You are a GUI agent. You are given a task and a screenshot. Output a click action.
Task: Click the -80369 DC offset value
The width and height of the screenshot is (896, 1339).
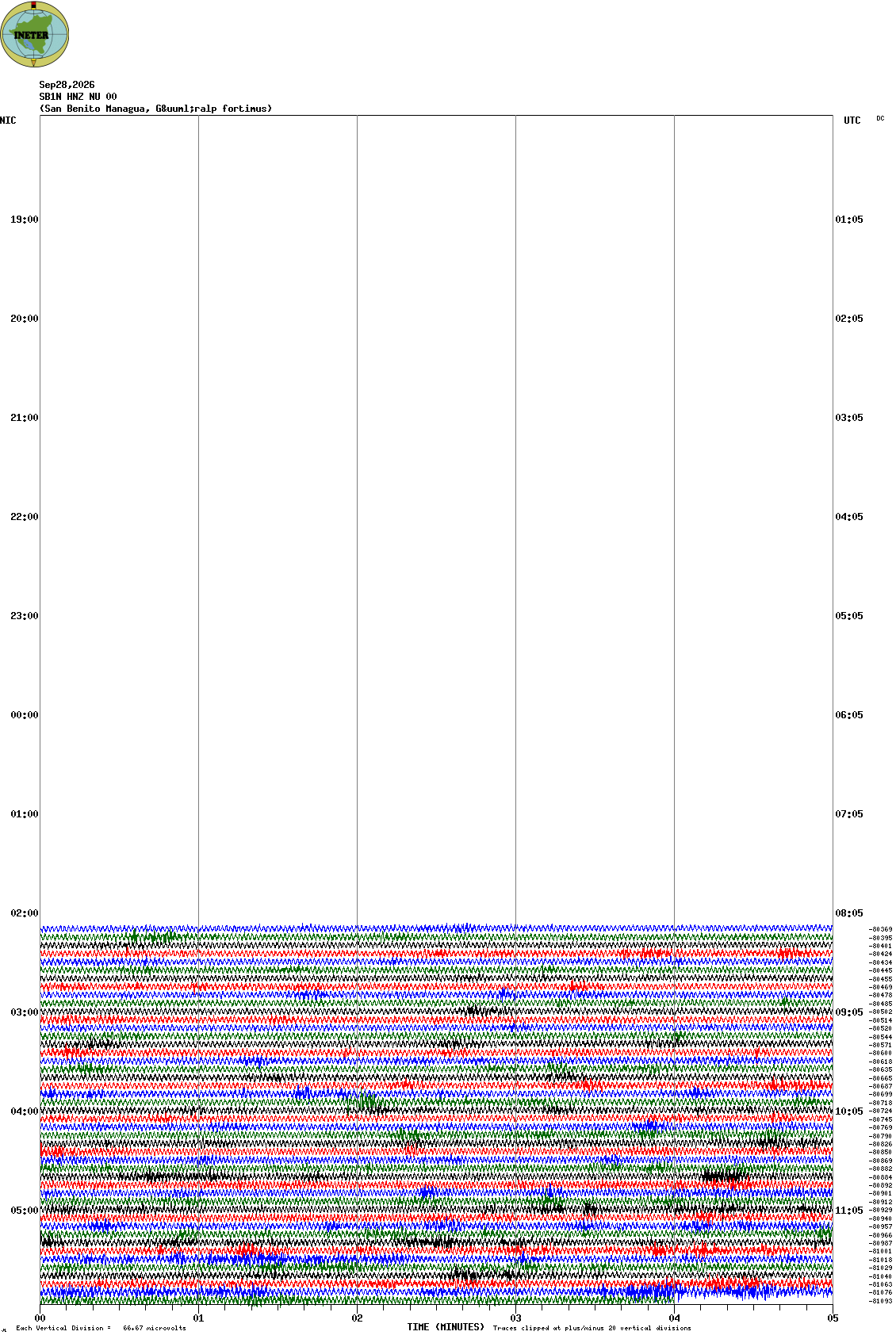click(x=880, y=930)
